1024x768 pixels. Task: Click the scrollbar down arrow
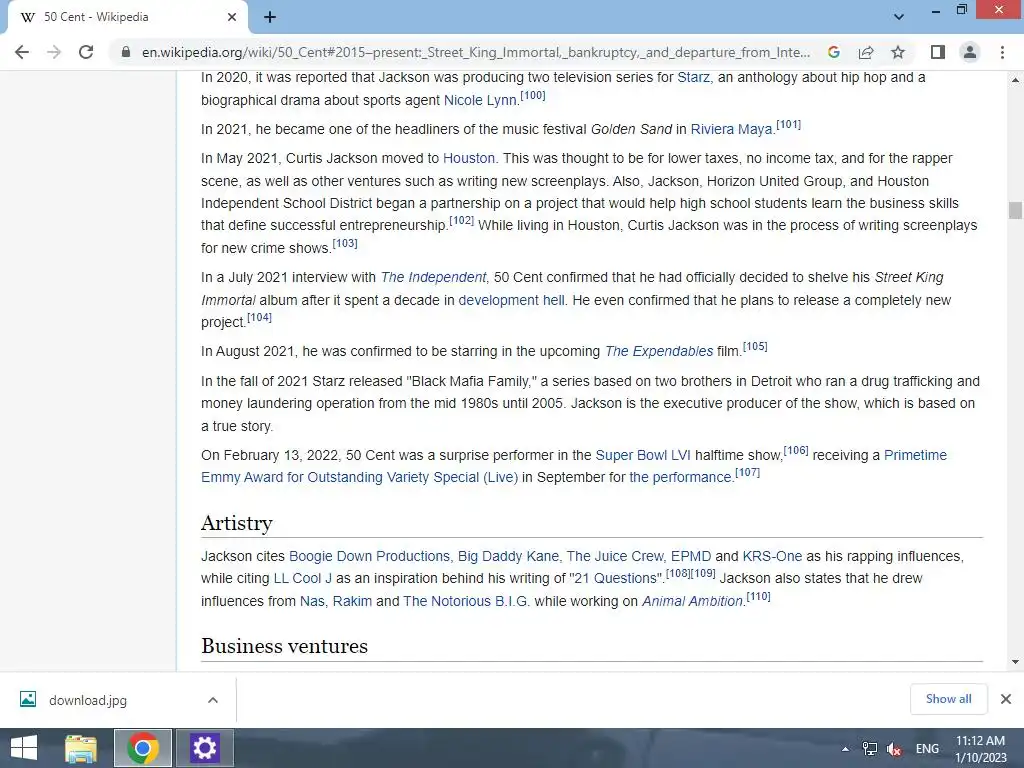point(1015,662)
